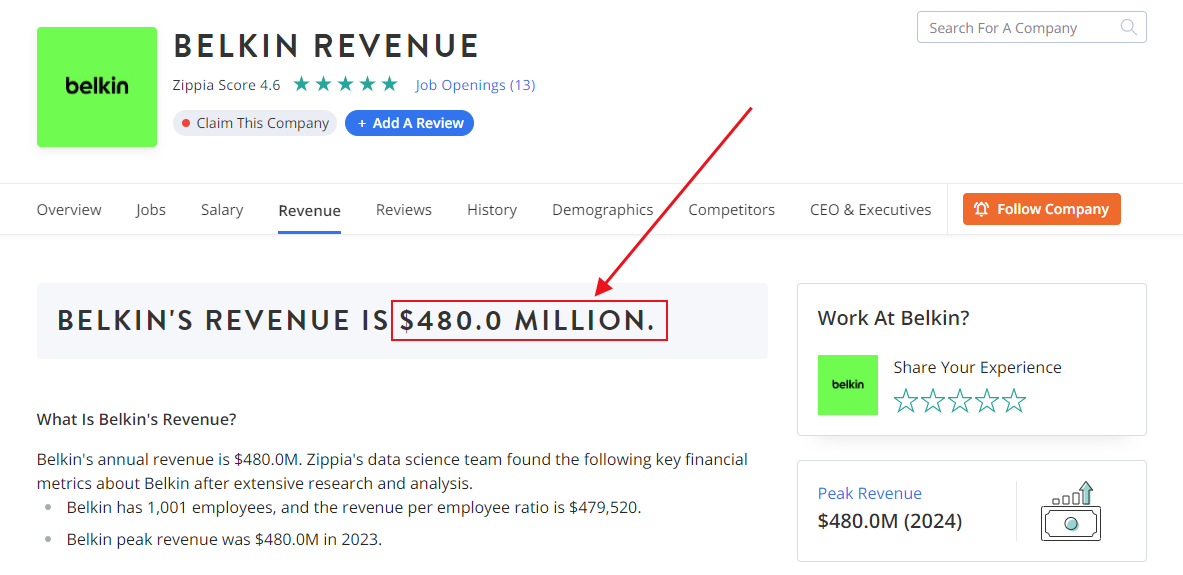The height and width of the screenshot is (575, 1183).
Task: Open the Overview tab
Action: click(69, 210)
